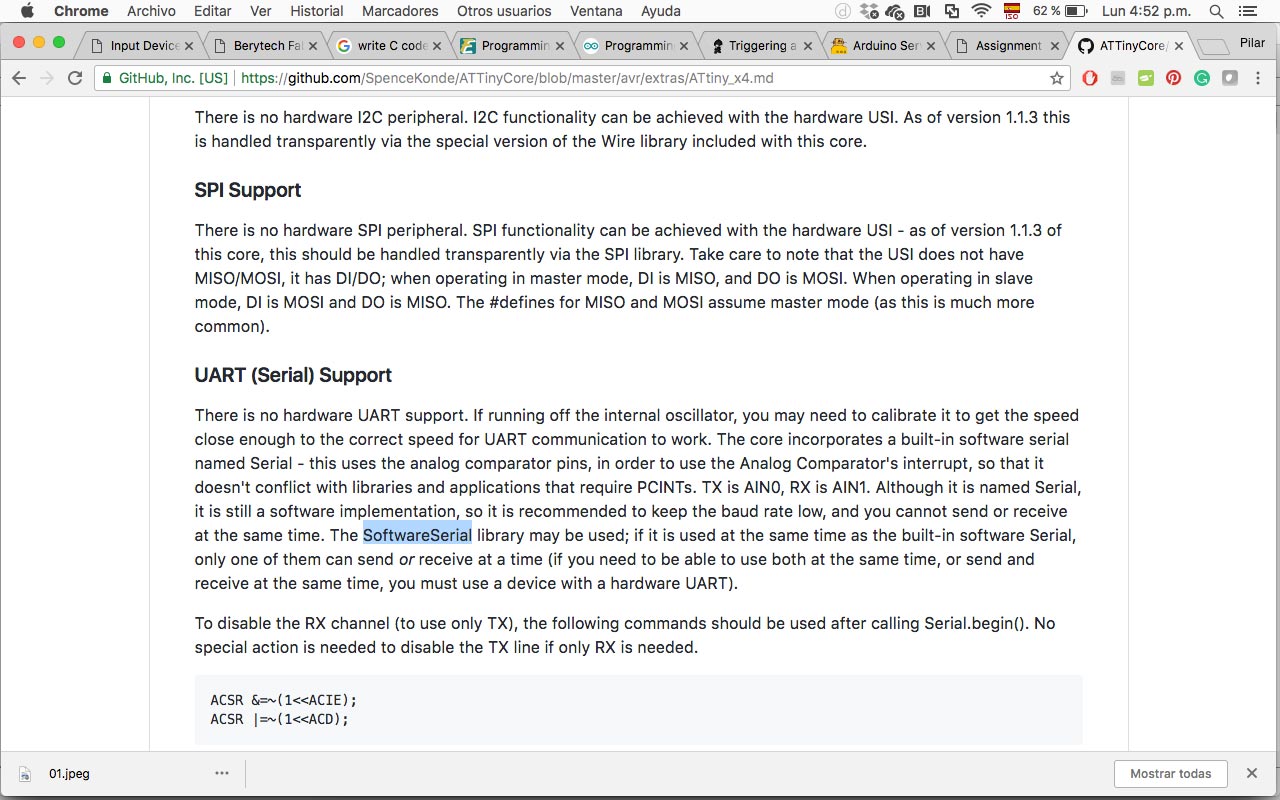Click the Mostrar todas button

click(x=1170, y=773)
